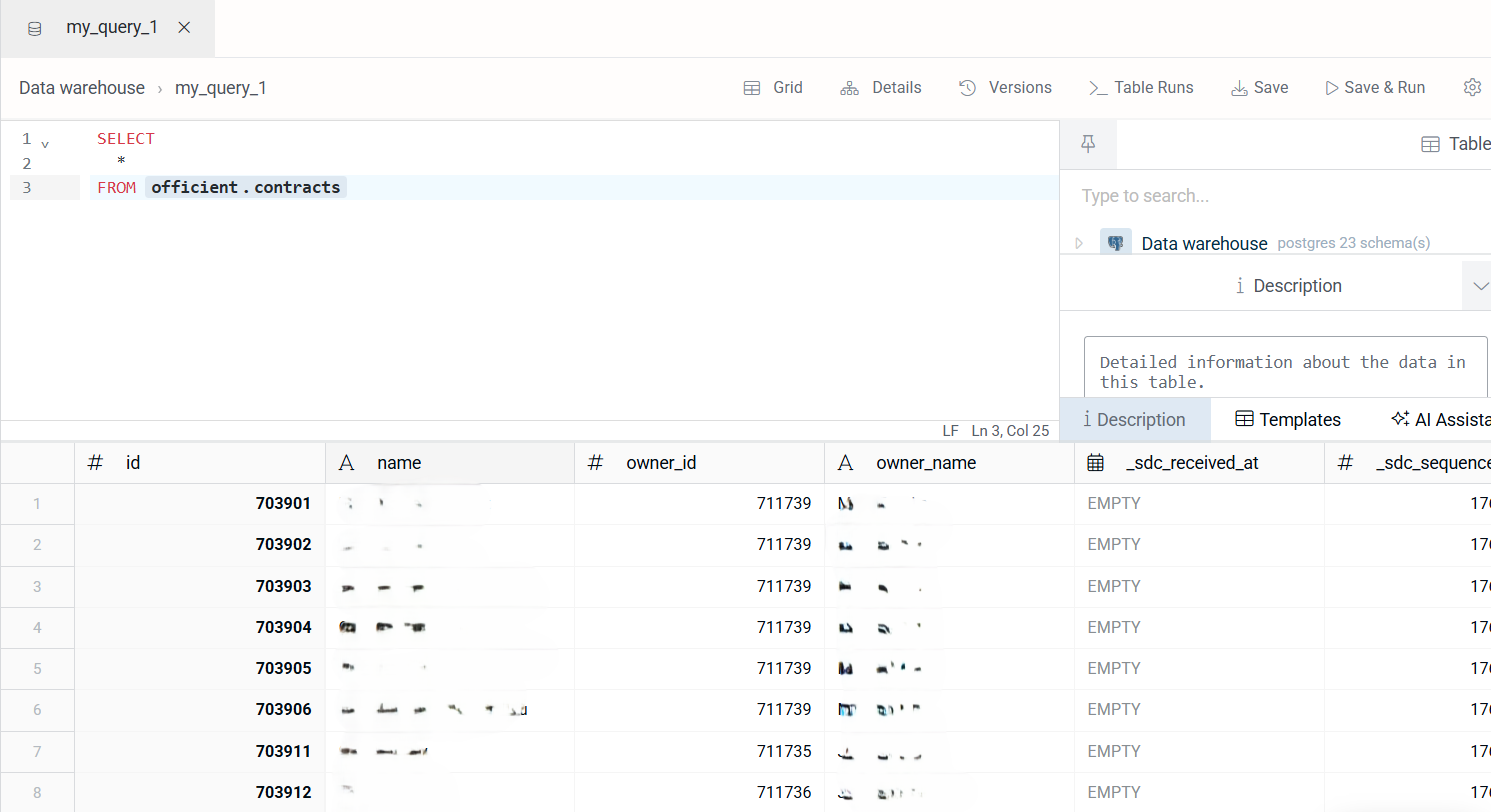Show query Versions history
The image size is (1491, 812).
point(1005,88)
